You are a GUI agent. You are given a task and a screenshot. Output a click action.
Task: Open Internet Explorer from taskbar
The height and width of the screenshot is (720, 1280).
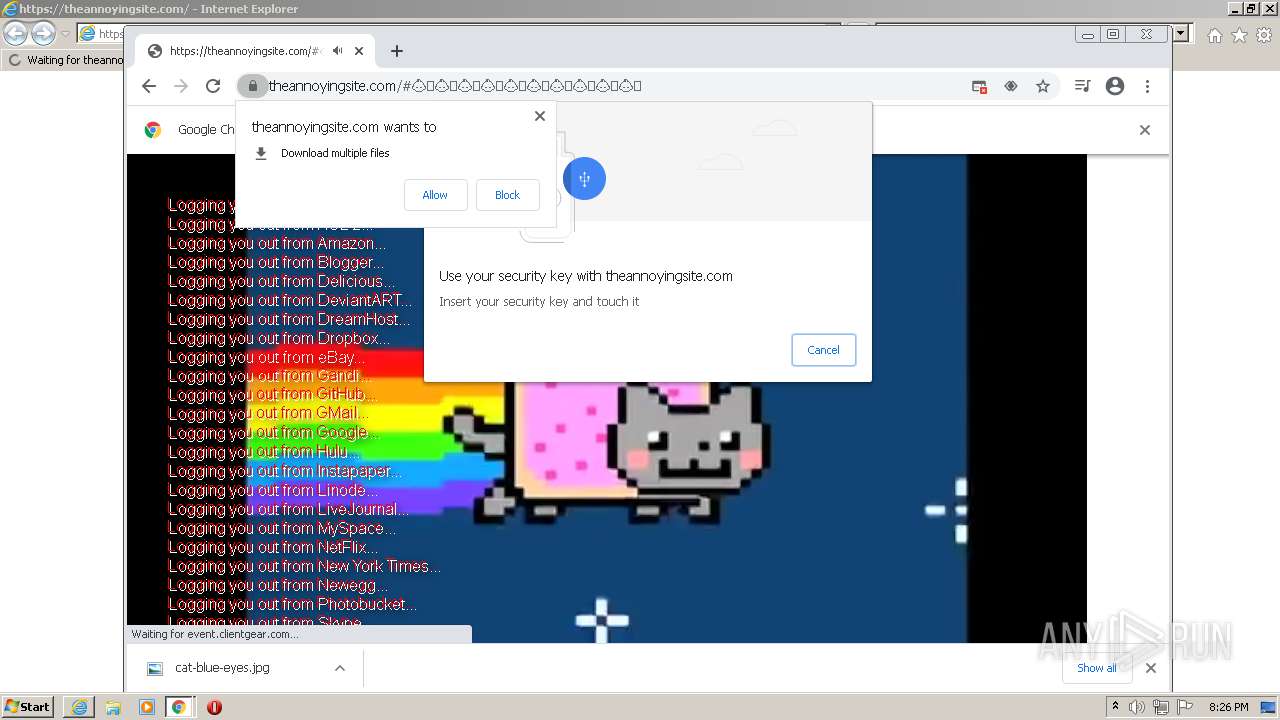79,707
